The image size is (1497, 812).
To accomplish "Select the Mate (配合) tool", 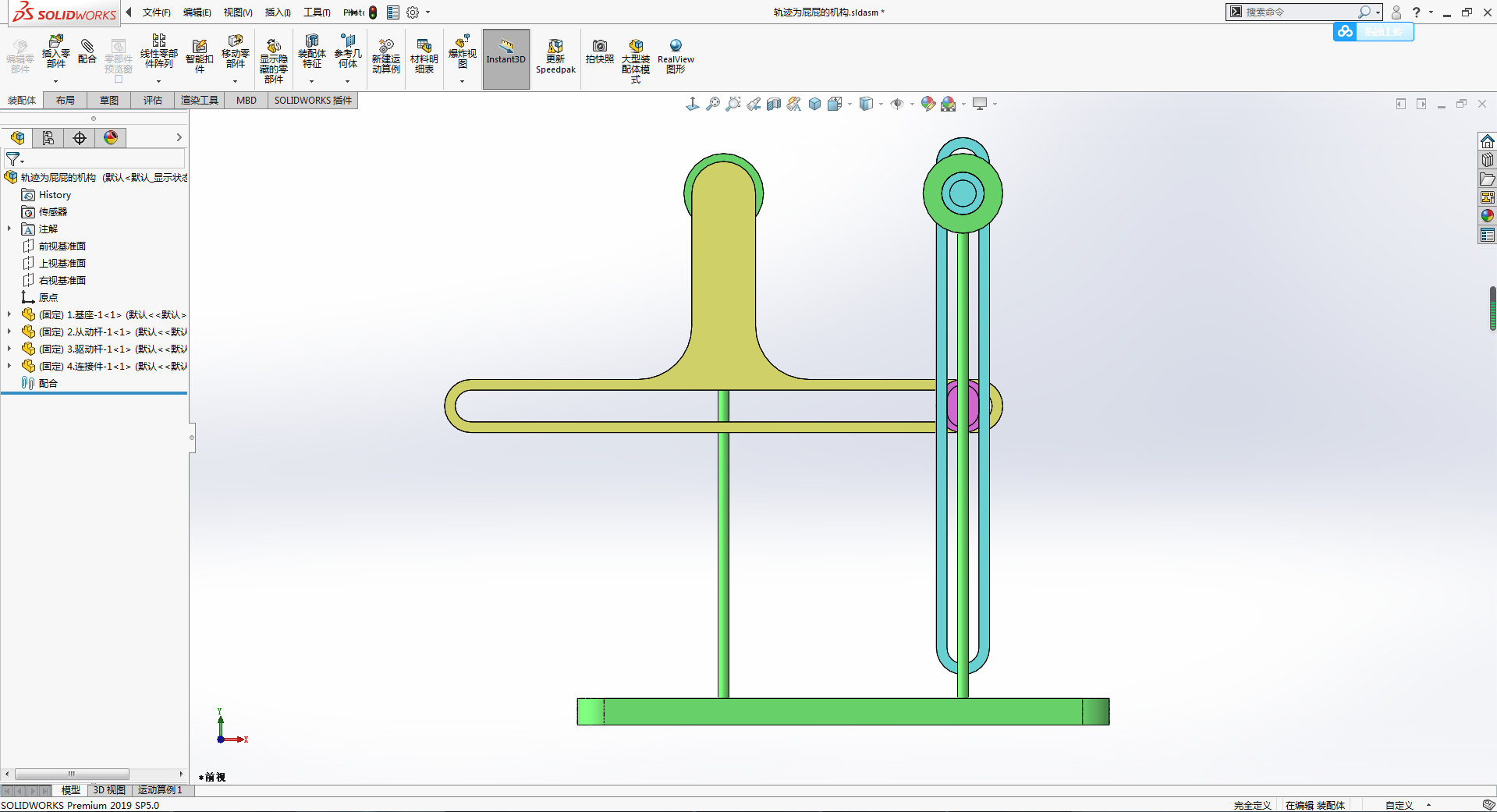I will point(87,51).
